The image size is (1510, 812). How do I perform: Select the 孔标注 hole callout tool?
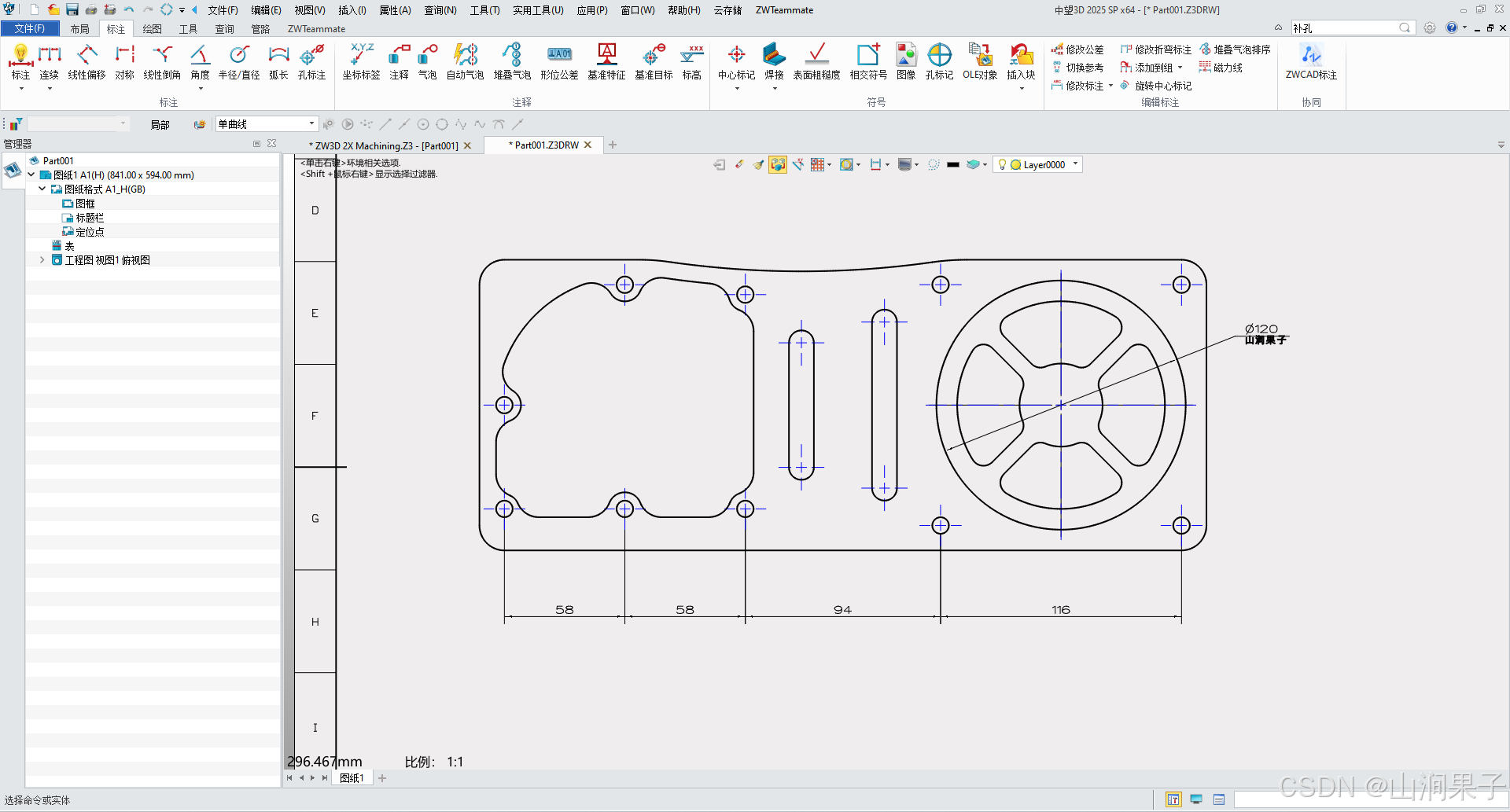311,62
